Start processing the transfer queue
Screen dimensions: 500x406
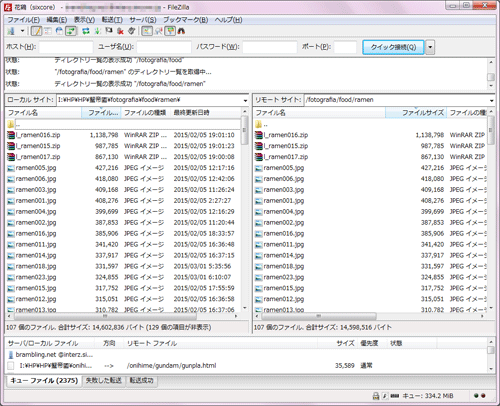point(98,31)
